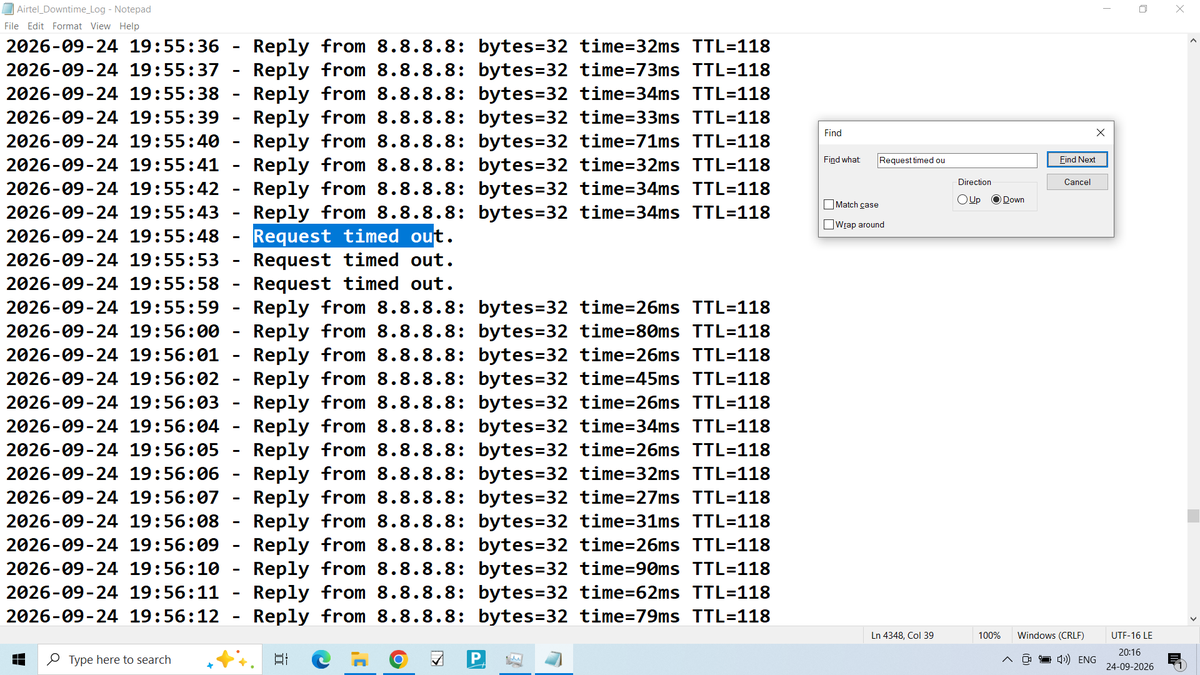
Task: Open the monitor-graph app on the taskbar
Action: [514, 660]
